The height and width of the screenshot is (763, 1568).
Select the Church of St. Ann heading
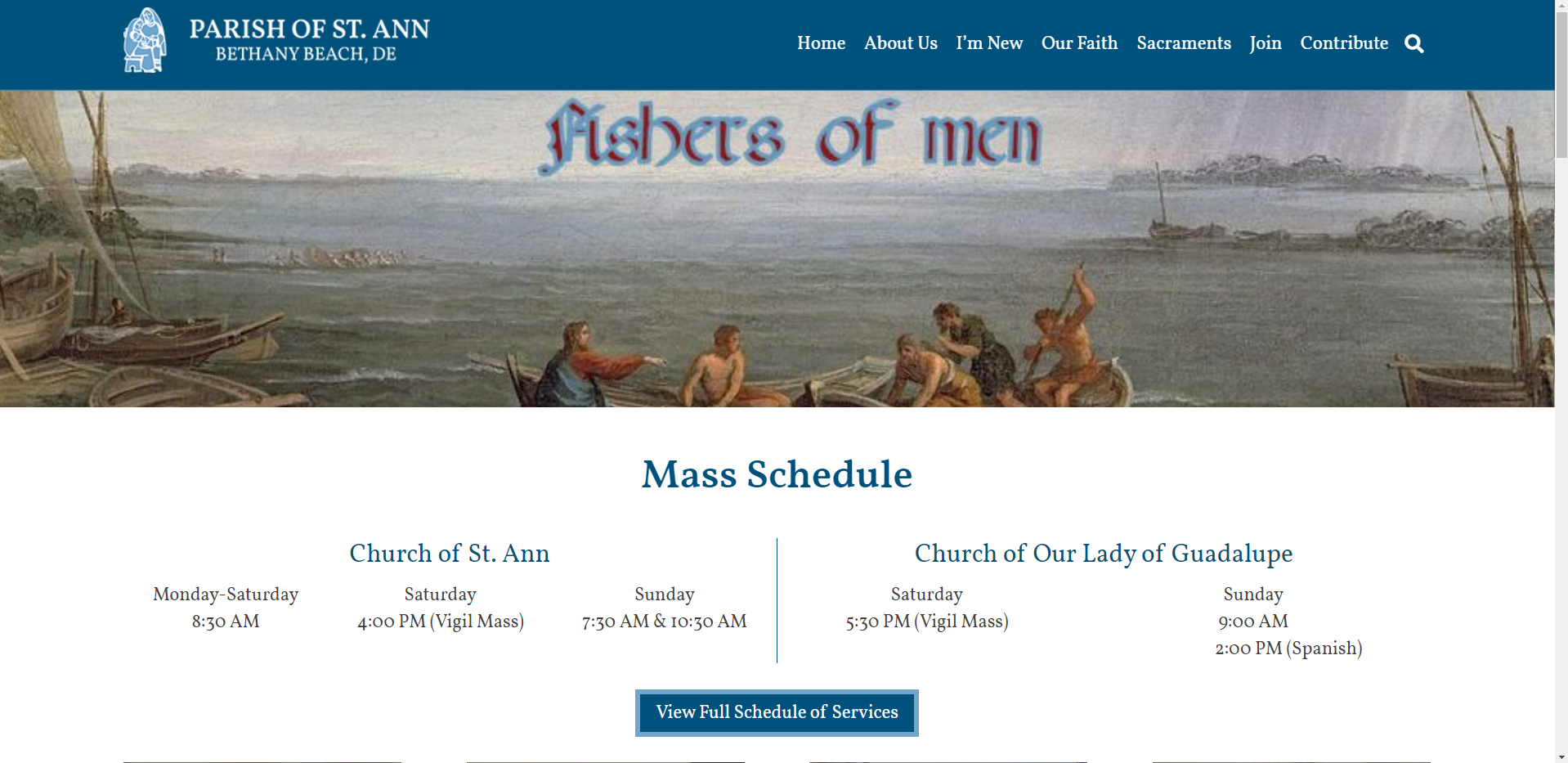(x=449, y=554)
